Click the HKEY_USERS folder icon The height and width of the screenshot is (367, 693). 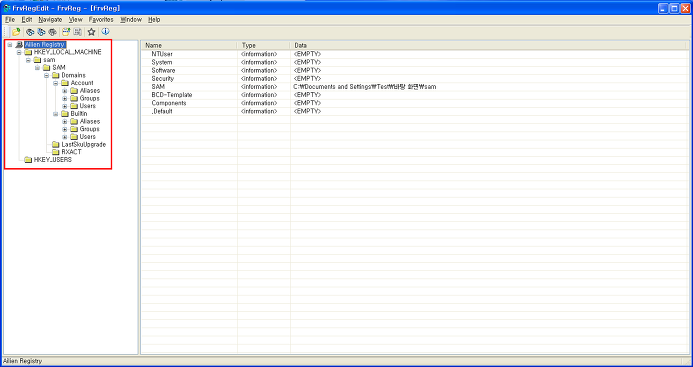pyautogui.click(x=28, y=160)
